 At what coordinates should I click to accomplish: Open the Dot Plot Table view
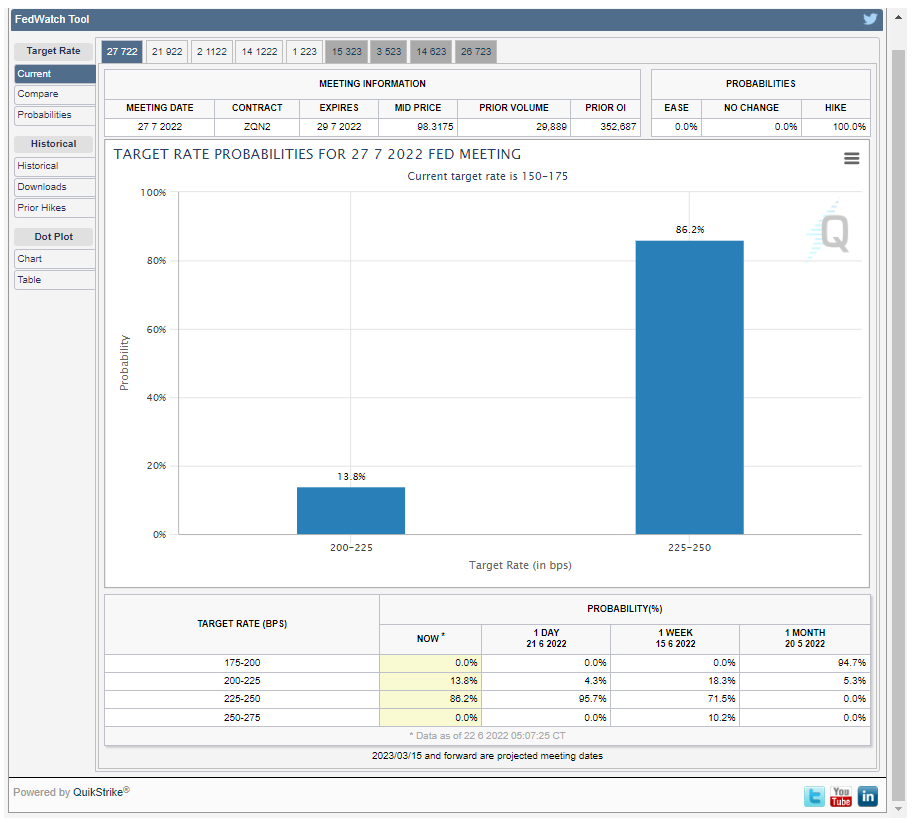55,280
